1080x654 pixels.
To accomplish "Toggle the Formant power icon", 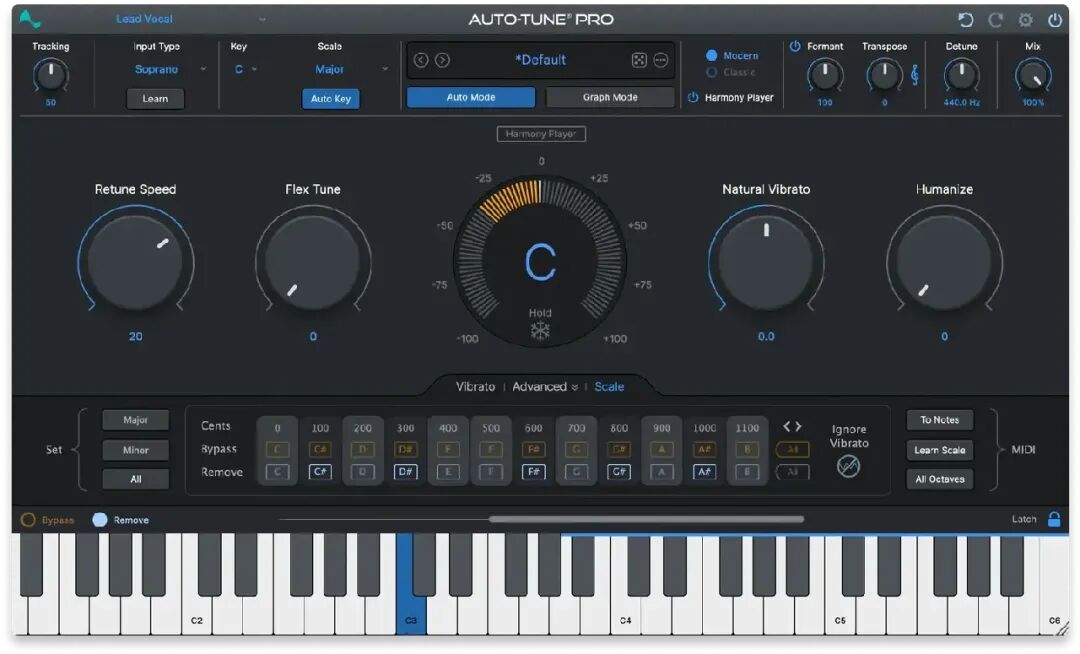I will pos(795,46).
